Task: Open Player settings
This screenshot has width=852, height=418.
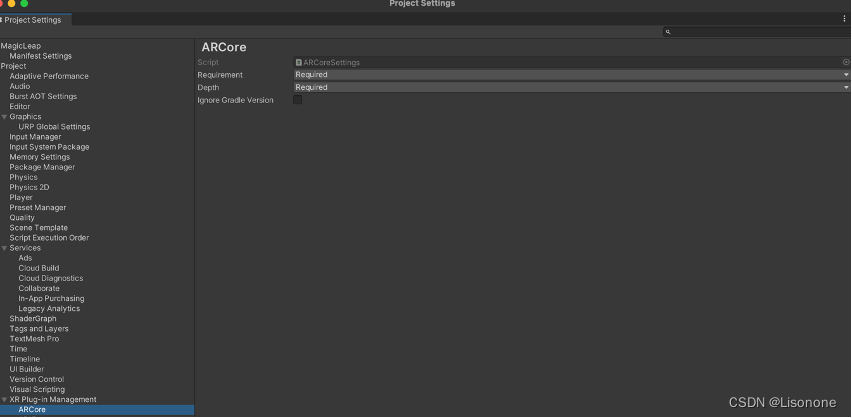Action: [x=21, y=198]
